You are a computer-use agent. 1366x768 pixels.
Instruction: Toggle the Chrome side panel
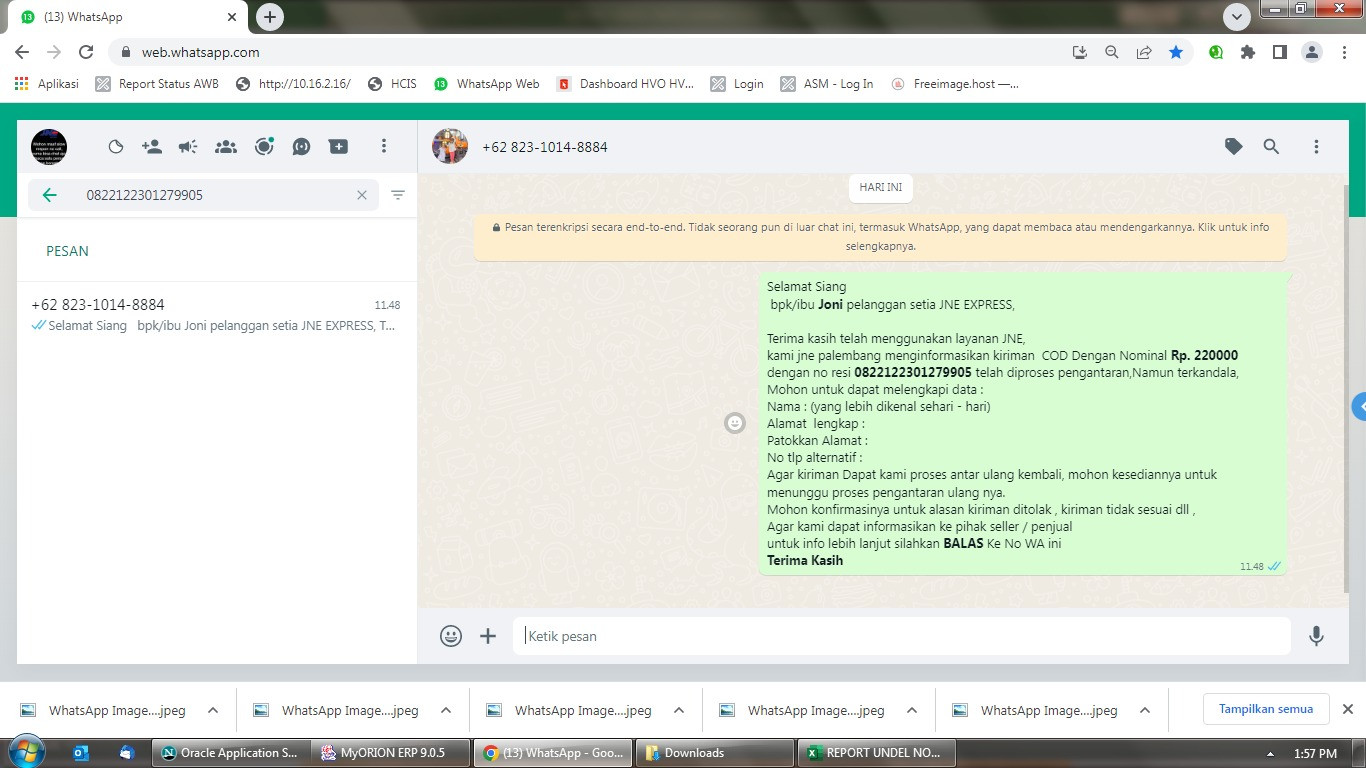tap(1279, 52)
